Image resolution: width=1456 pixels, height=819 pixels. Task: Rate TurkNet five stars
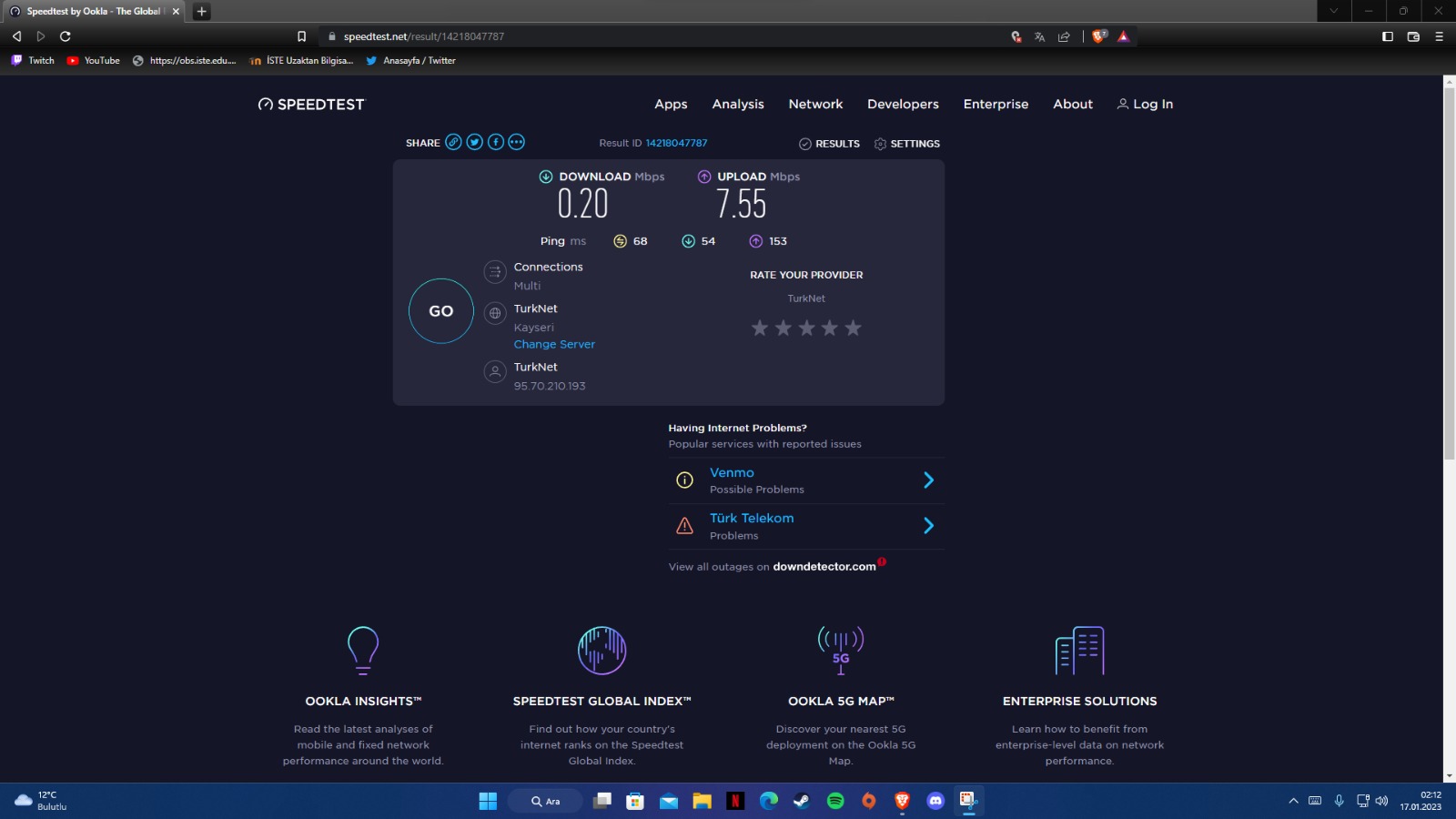coord(853,328)
